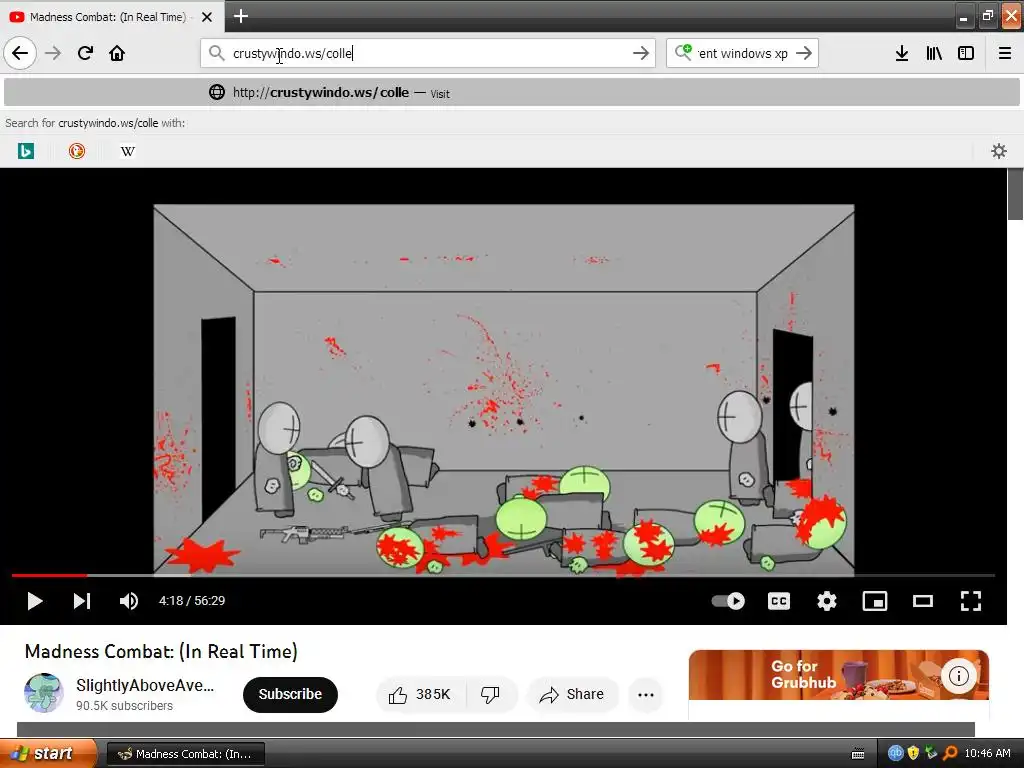1024x768 pixels.
Task: Enter full screen video mode
Action: click(x=970, y=601)
